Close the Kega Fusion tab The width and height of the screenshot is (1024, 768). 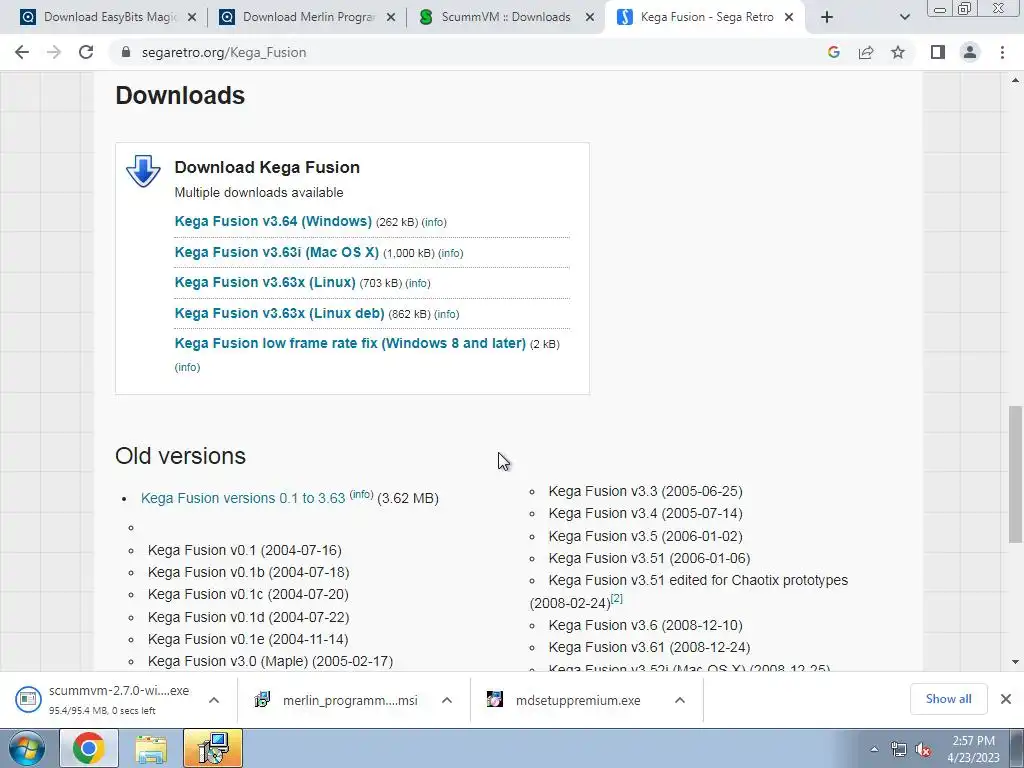[789, 17]
